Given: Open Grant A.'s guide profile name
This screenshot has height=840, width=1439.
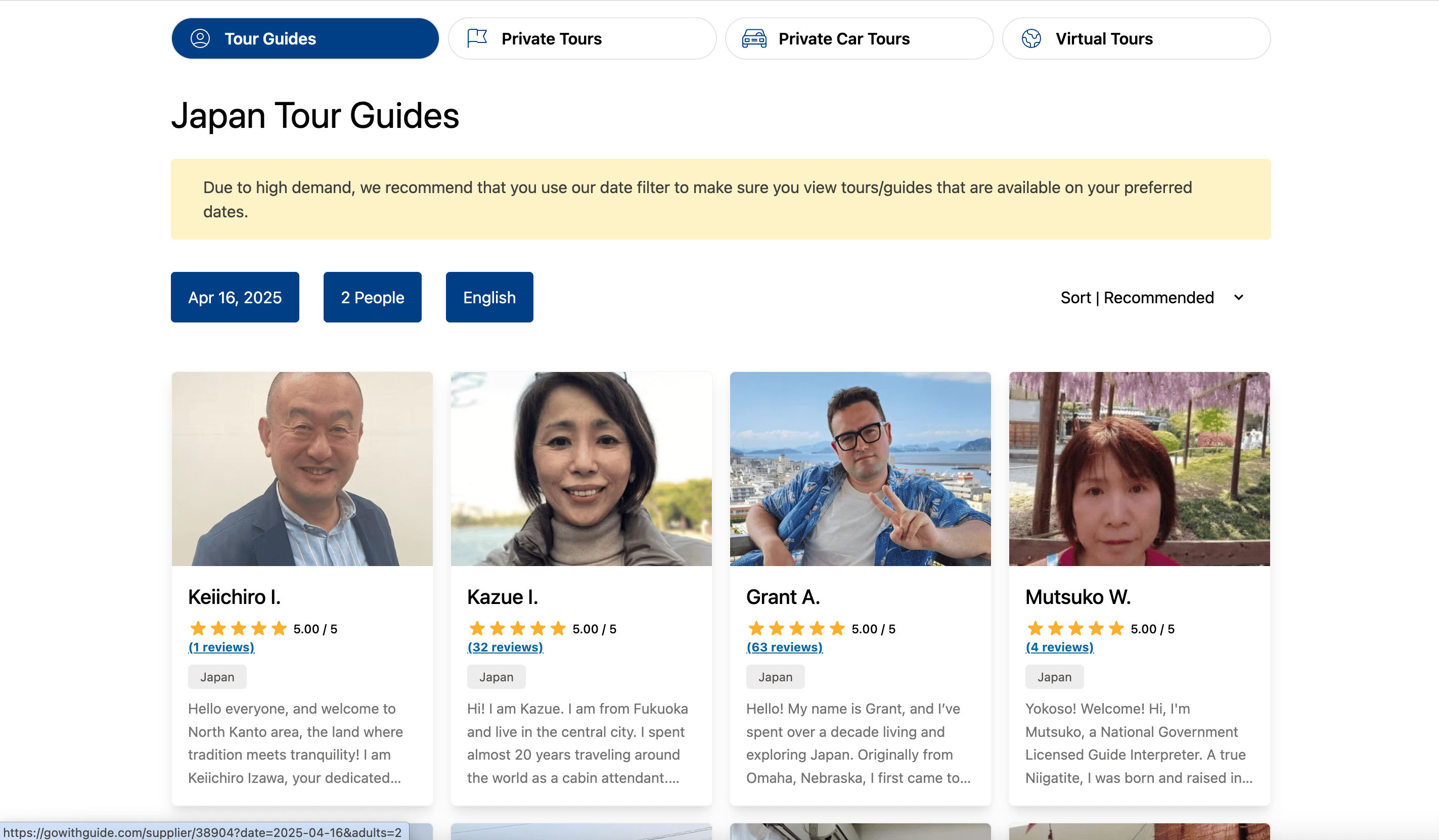Looking at the screenshot, I should pos(782,597).
